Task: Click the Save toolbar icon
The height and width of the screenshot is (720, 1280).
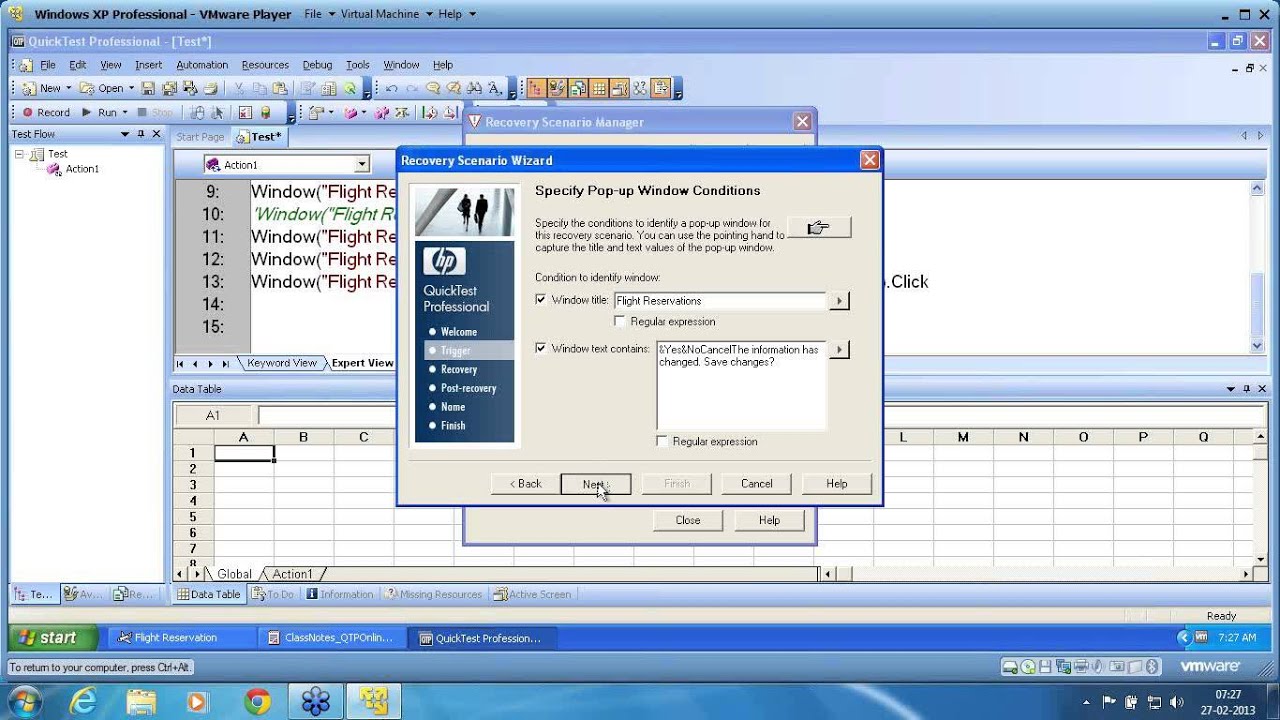Action: [148, 88]
